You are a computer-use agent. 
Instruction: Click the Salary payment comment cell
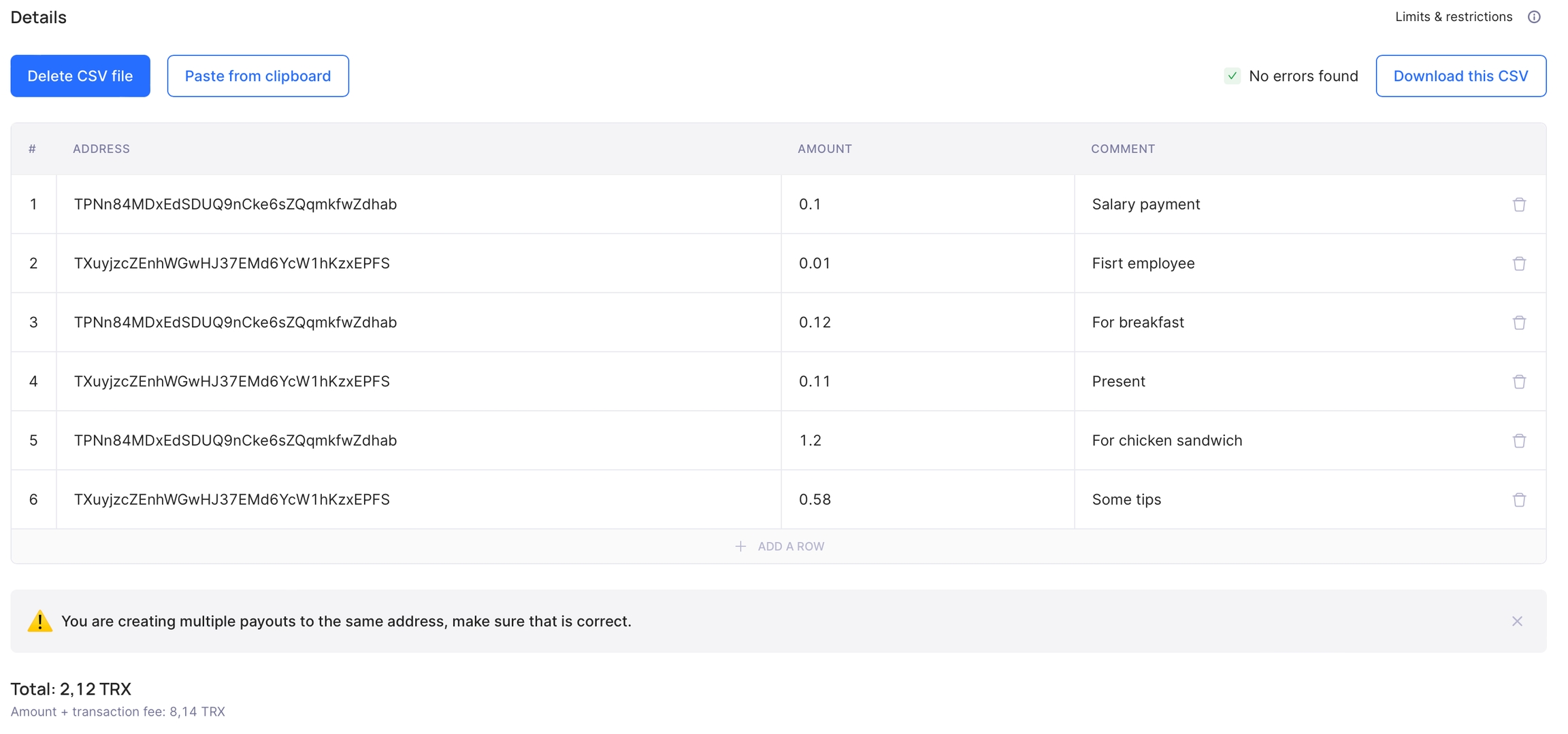(x=1146, y=204)
